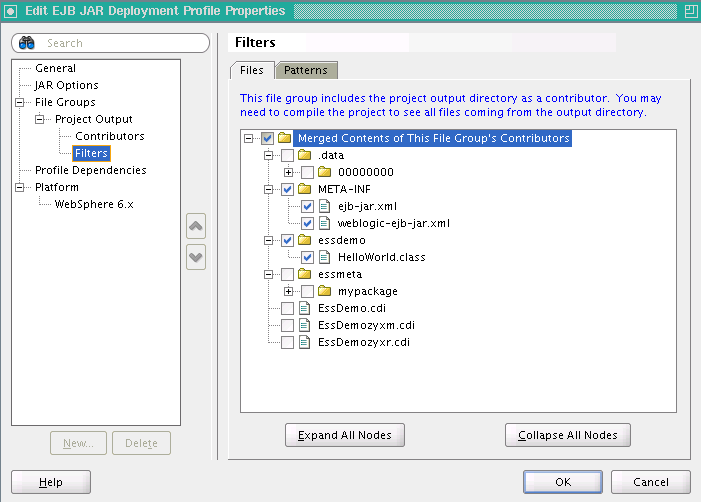Confirm with the OK button
This screenshot has width=701, height=502.
563,482
